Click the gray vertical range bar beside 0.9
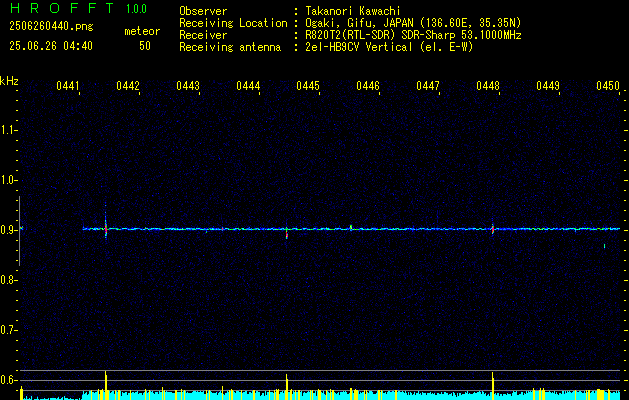629x400 pixels. 19,231
